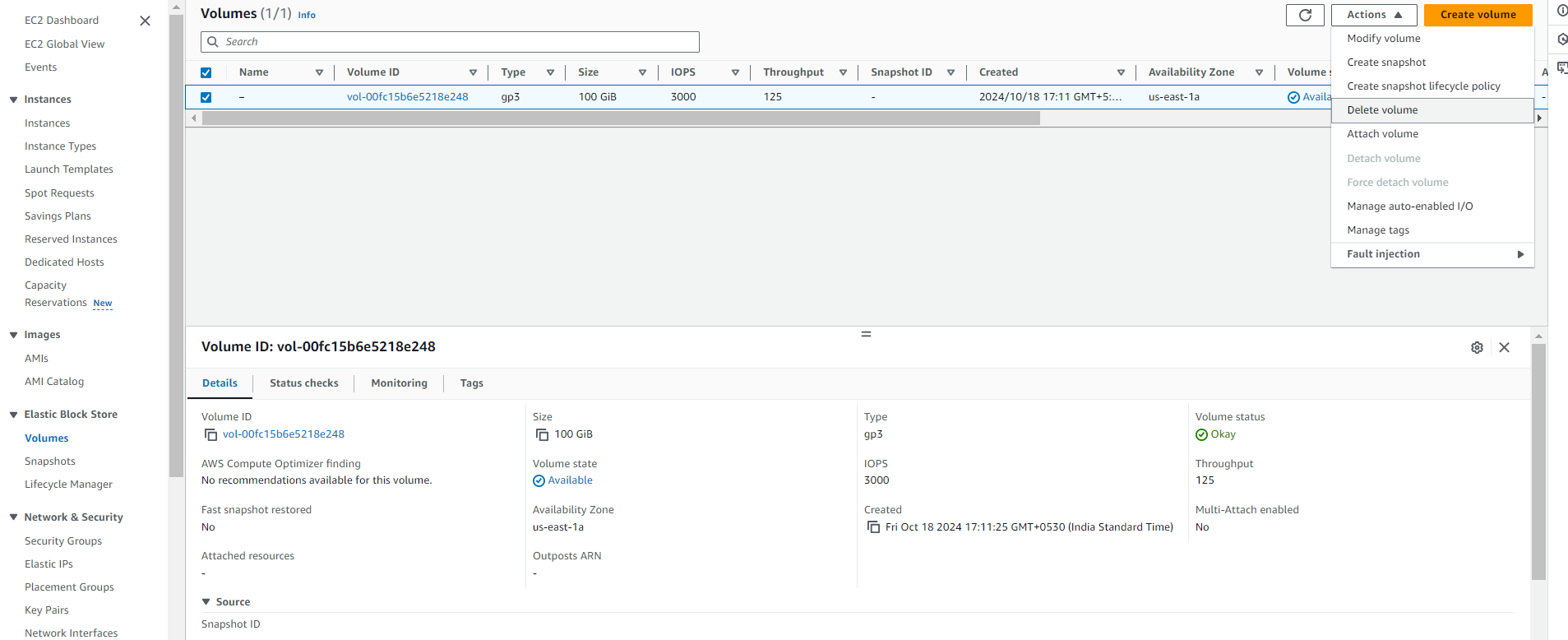Viewport: 1568px width, 640px height.
Task: Close the left navigation sidebar
Action: point(145,21)
